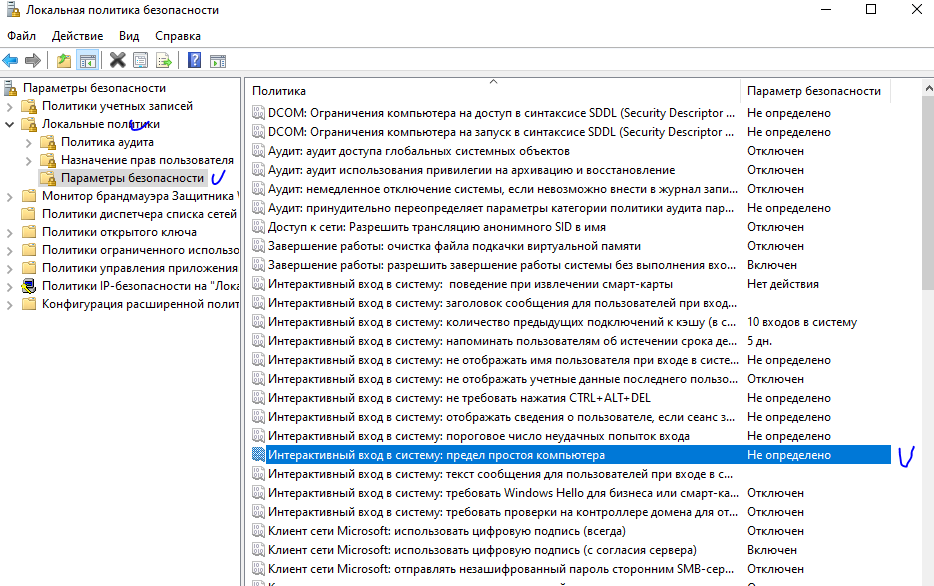Open Help via question mark icon
The height and width of the screenshot is (586, 934).
pos(194,61)
